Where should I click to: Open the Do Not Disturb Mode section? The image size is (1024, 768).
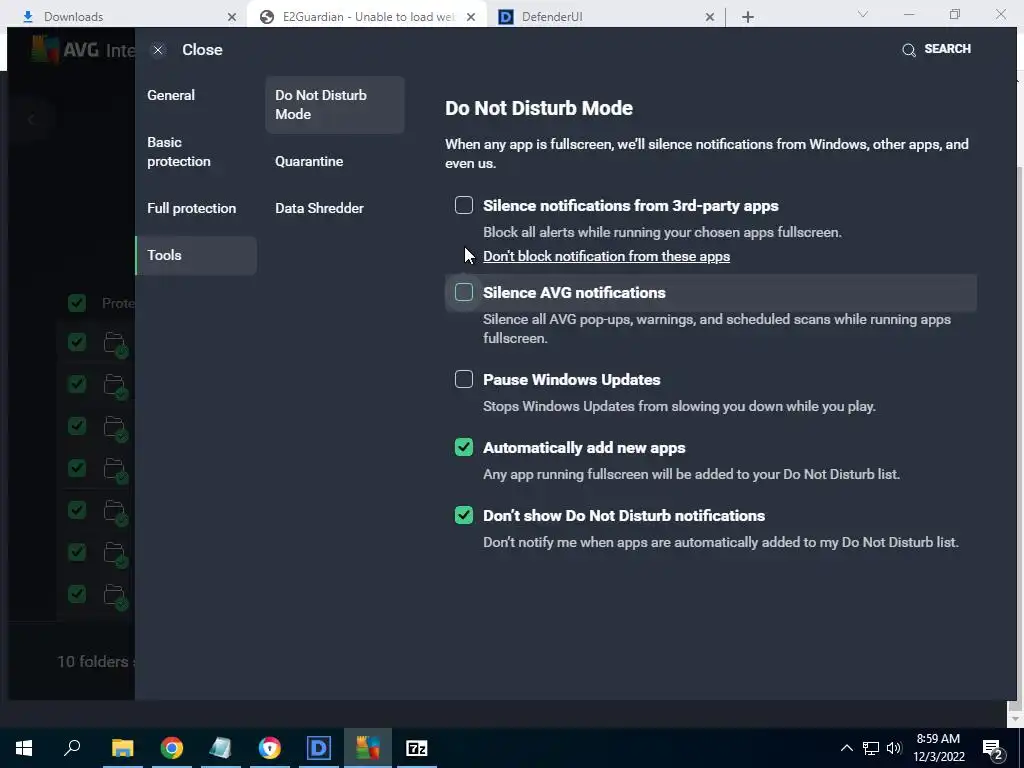tap(335, 104)
